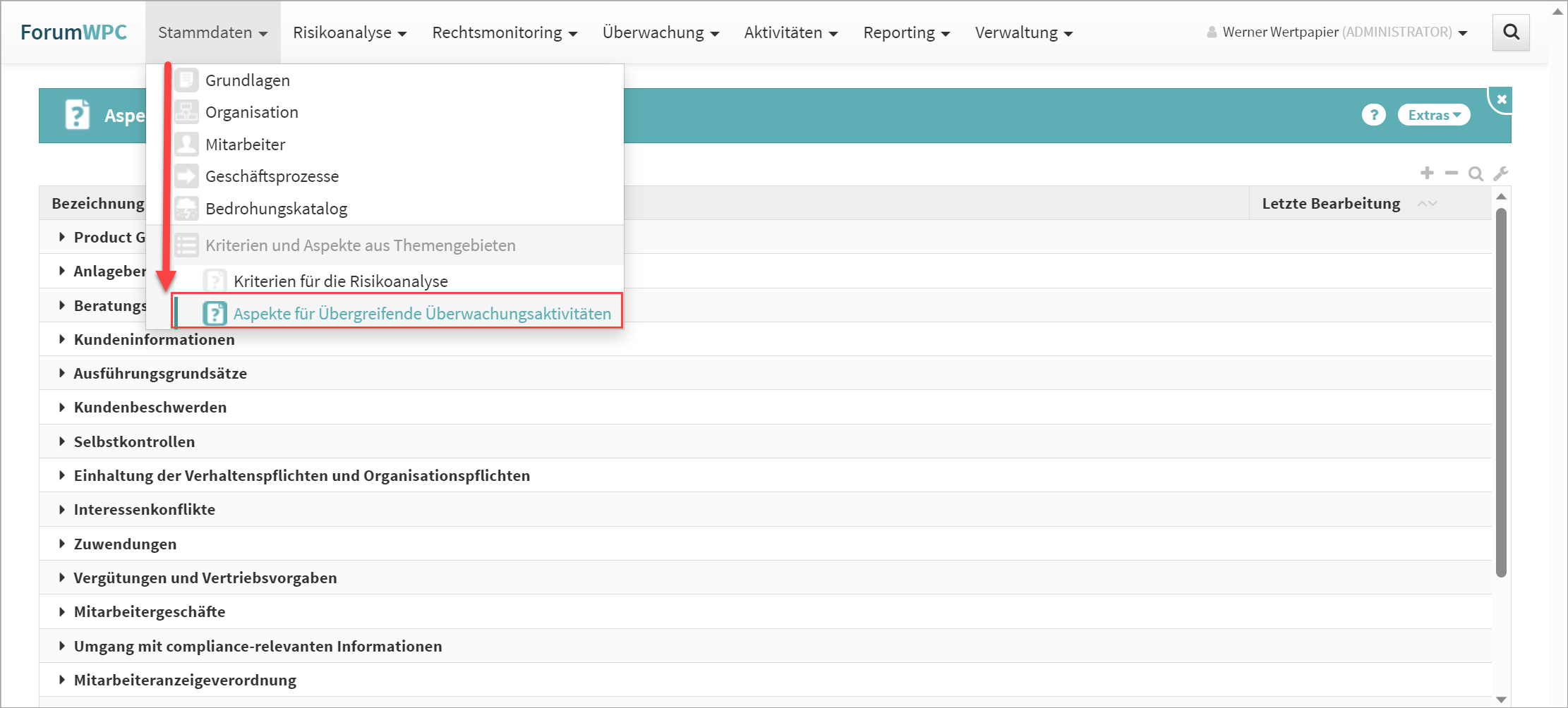Click the Aspekte page header icon
The height and width of the screenshot is (708, 1568).
tap(77, 115)
